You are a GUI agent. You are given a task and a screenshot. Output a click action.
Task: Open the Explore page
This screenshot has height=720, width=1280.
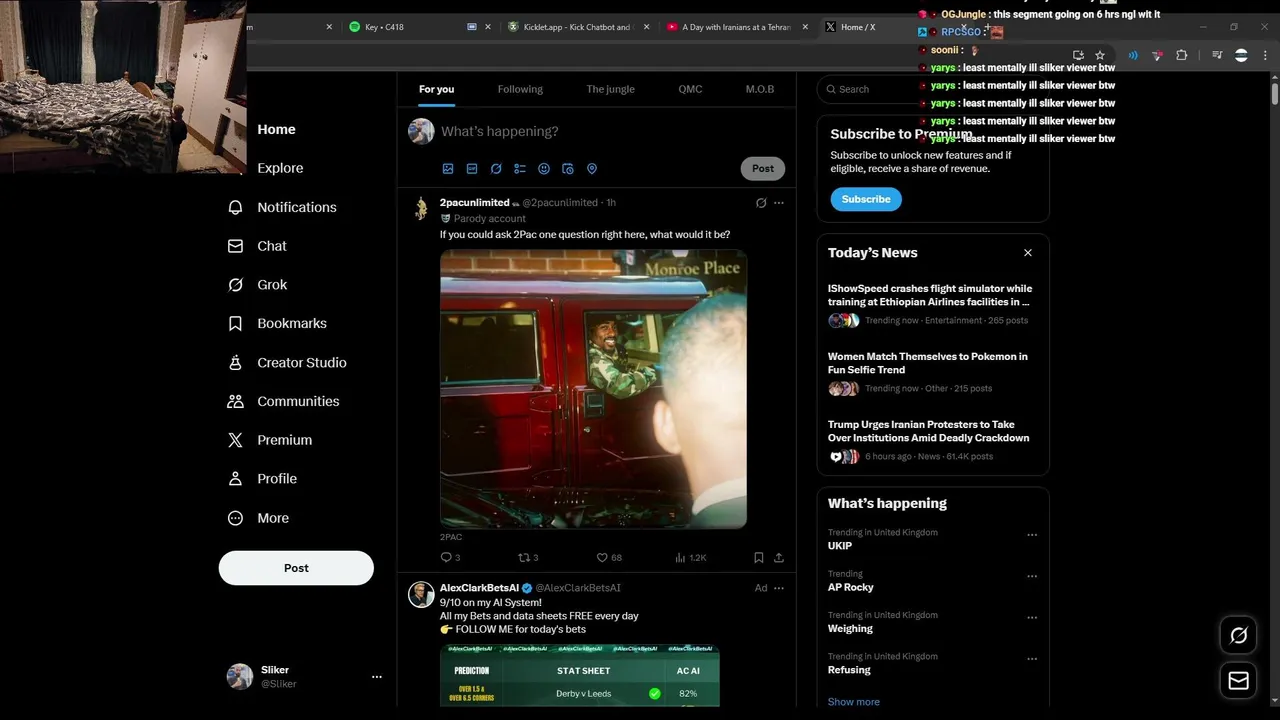[280, 168]
